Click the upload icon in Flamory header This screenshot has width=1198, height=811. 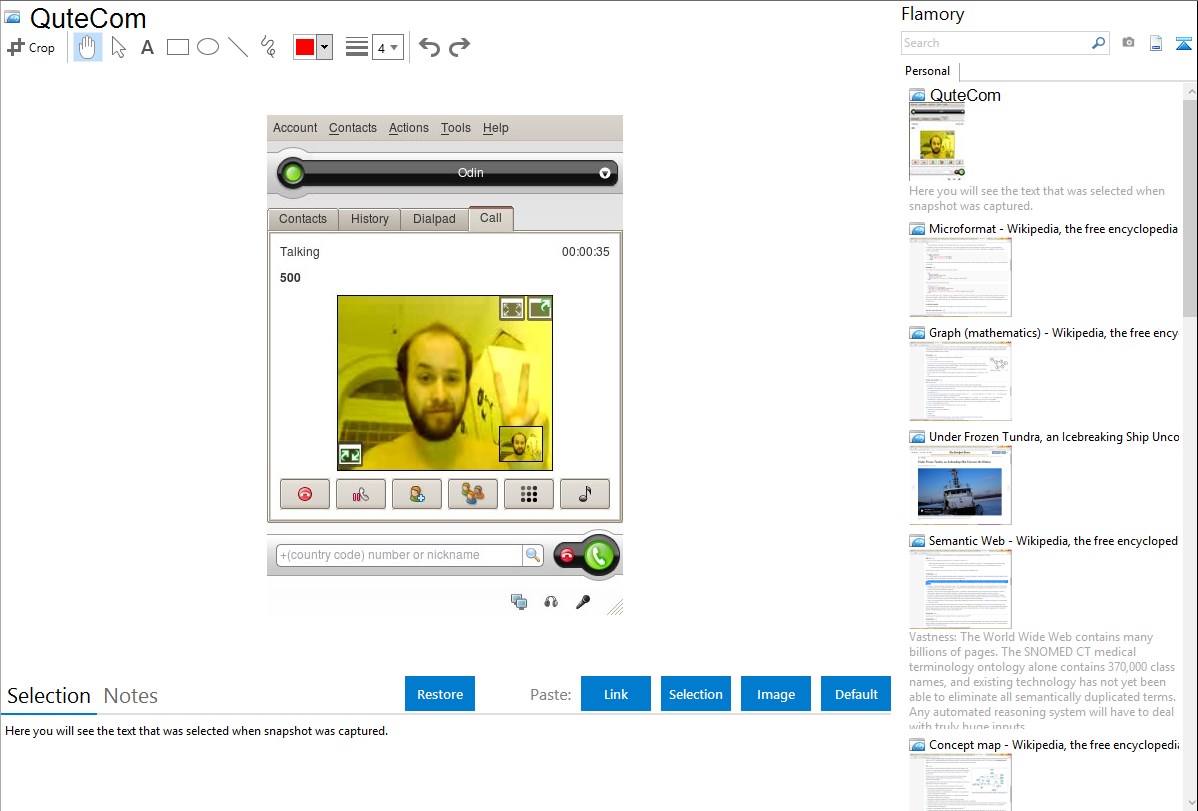point(1183,43)
